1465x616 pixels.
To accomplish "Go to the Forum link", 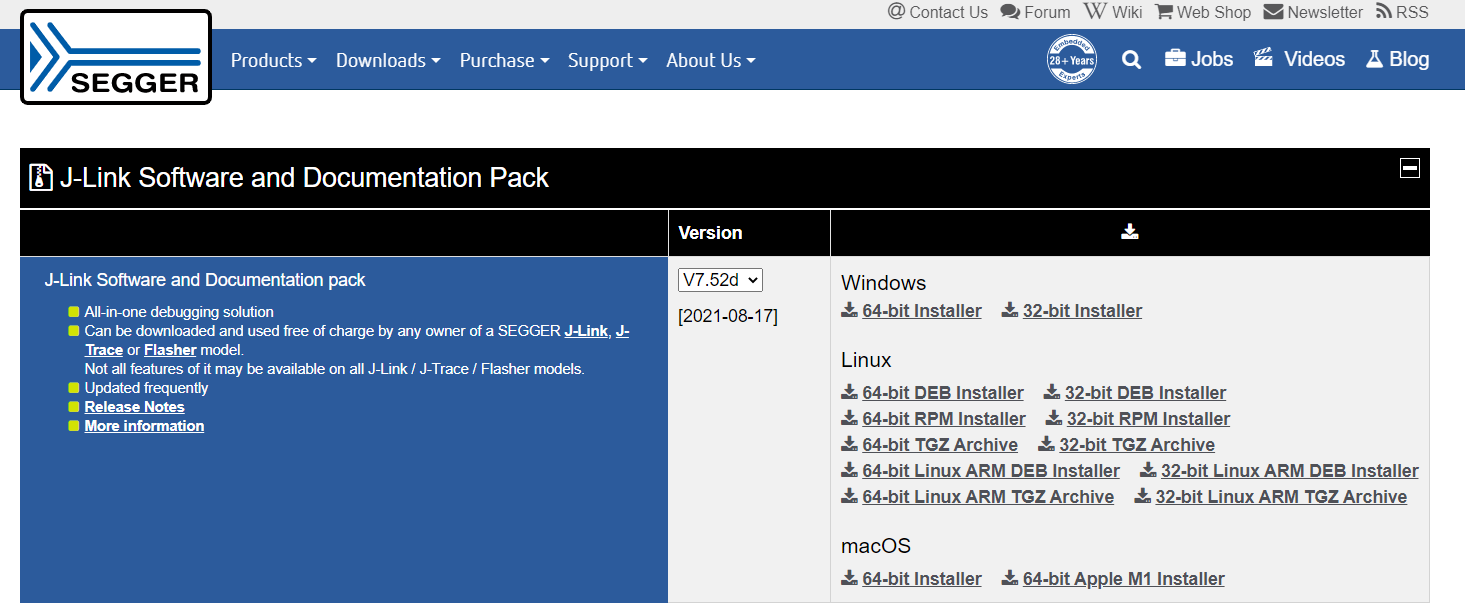I will (1035, 12).
